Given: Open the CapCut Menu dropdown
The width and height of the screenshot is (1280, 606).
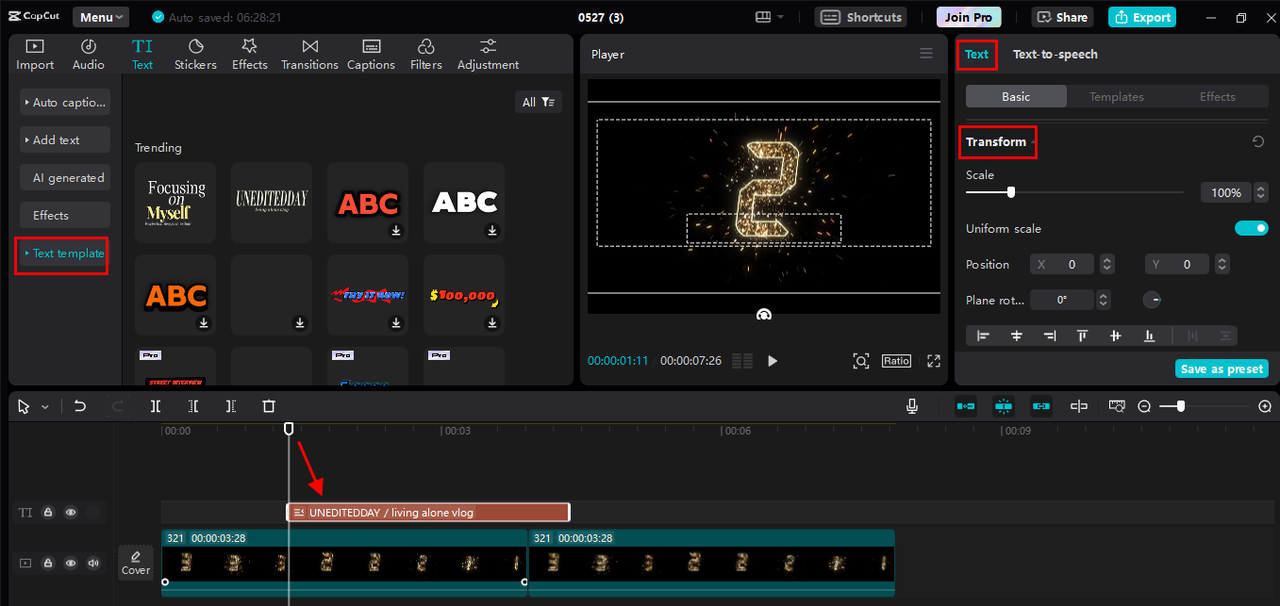Looking at the screenshot, I should (101, 17).
